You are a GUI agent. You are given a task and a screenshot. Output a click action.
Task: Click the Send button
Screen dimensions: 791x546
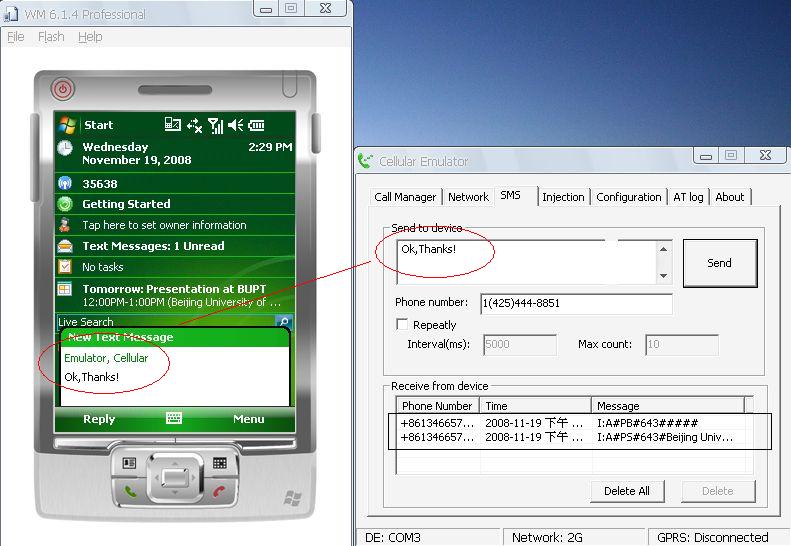(x=719, y=263)
